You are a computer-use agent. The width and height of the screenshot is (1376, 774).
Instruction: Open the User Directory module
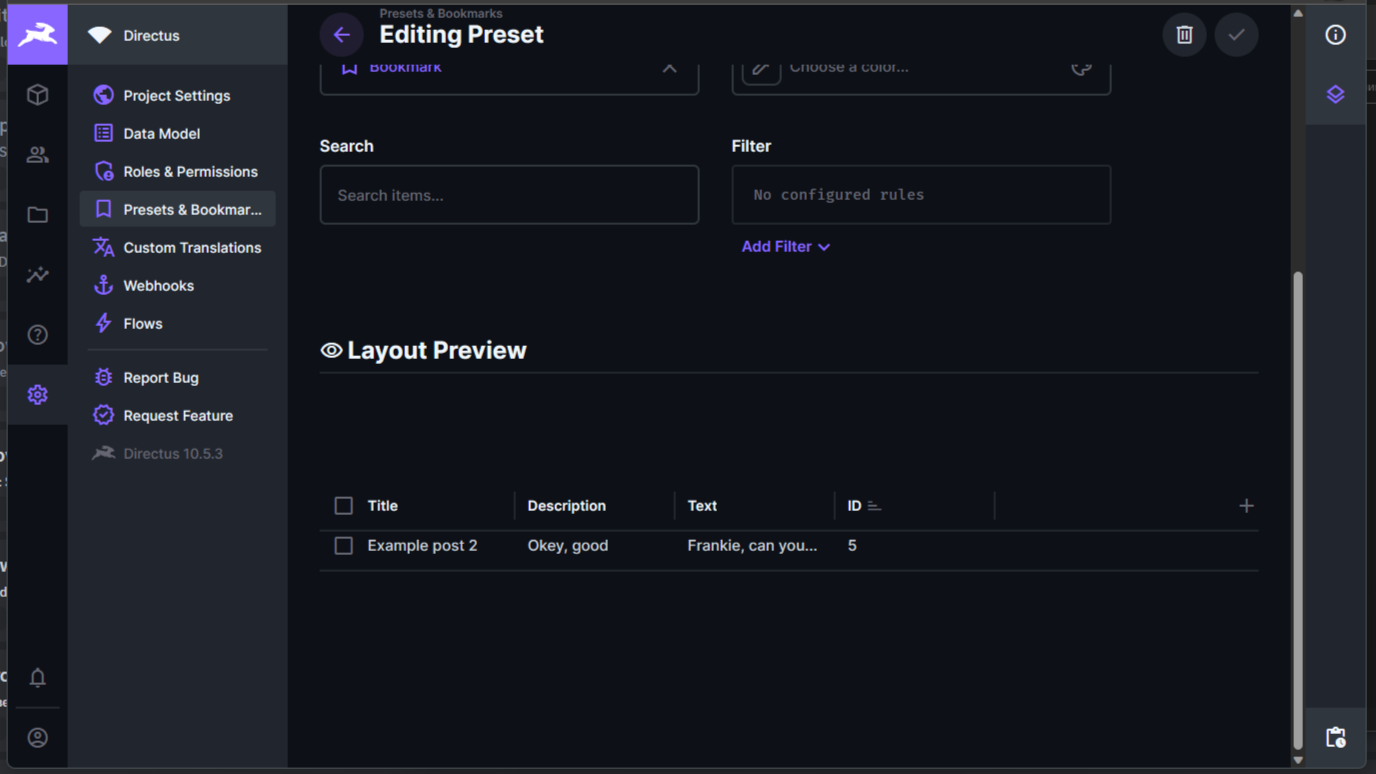pos(37,155)
